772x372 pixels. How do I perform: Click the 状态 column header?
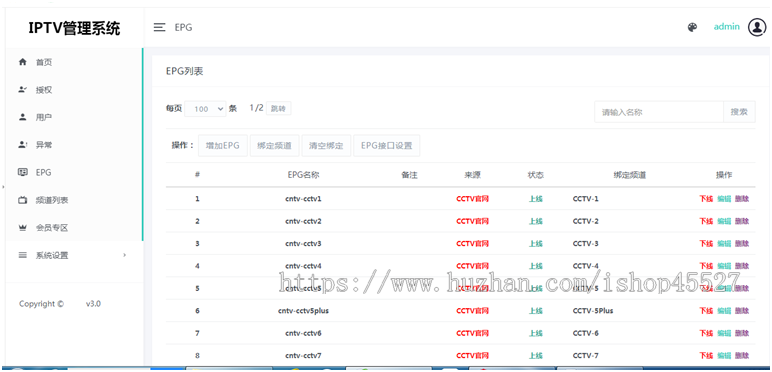pyautogui.click(x=536, y=175)
